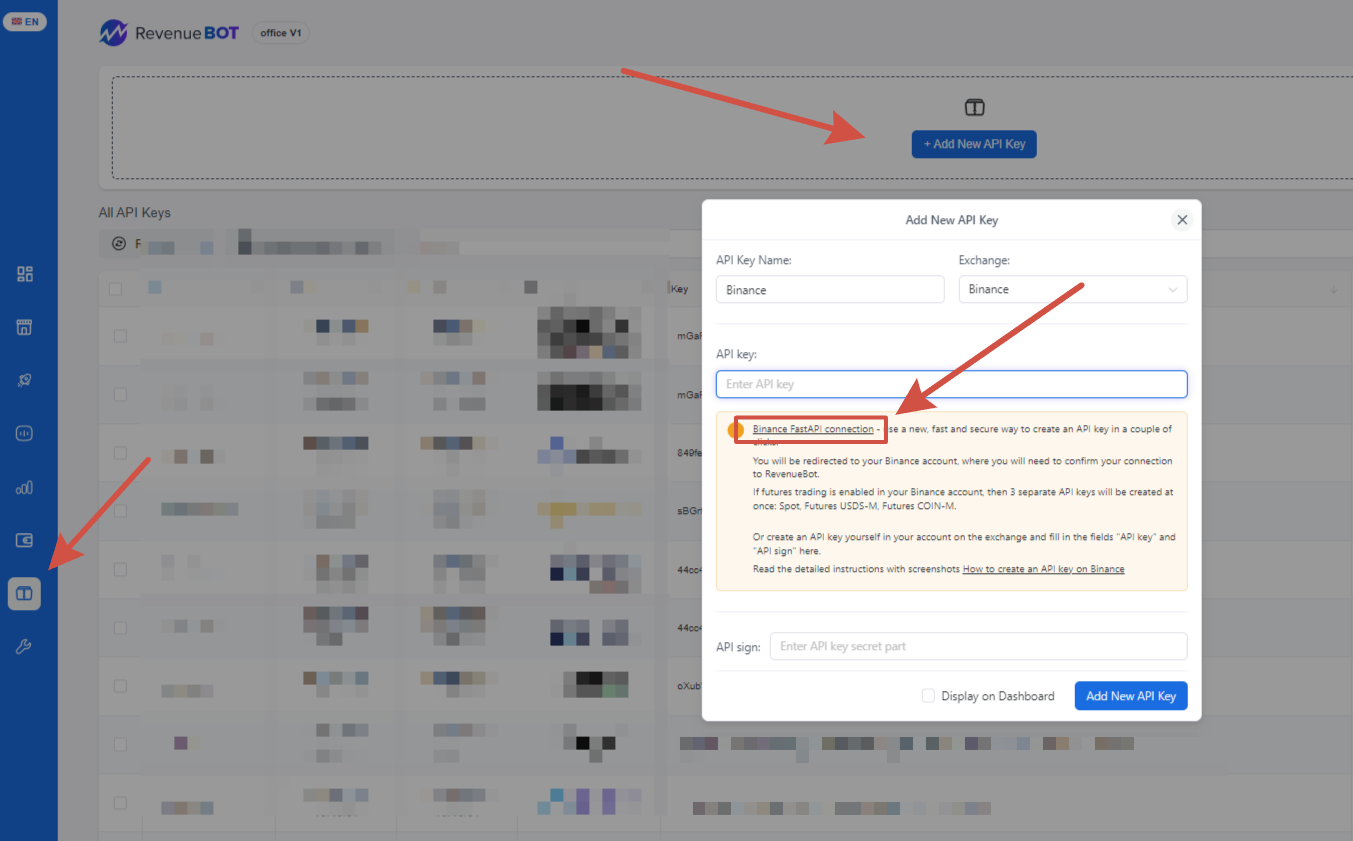Click the rocket icon in the sidebar

(x=25, y=380)
